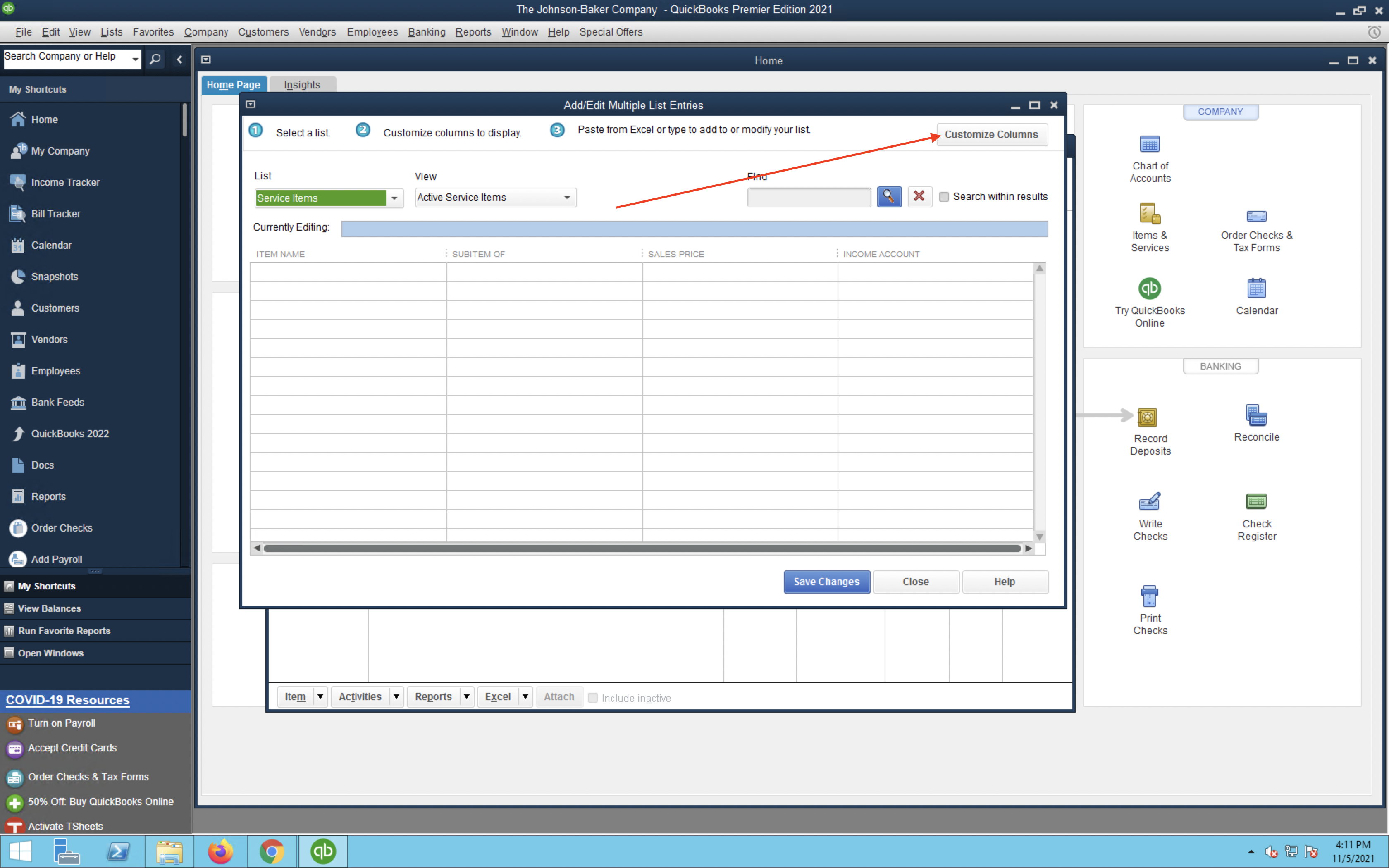1389x868 pixels.
Task: Open the Vendors menu
Action: (x=317, y=32)
